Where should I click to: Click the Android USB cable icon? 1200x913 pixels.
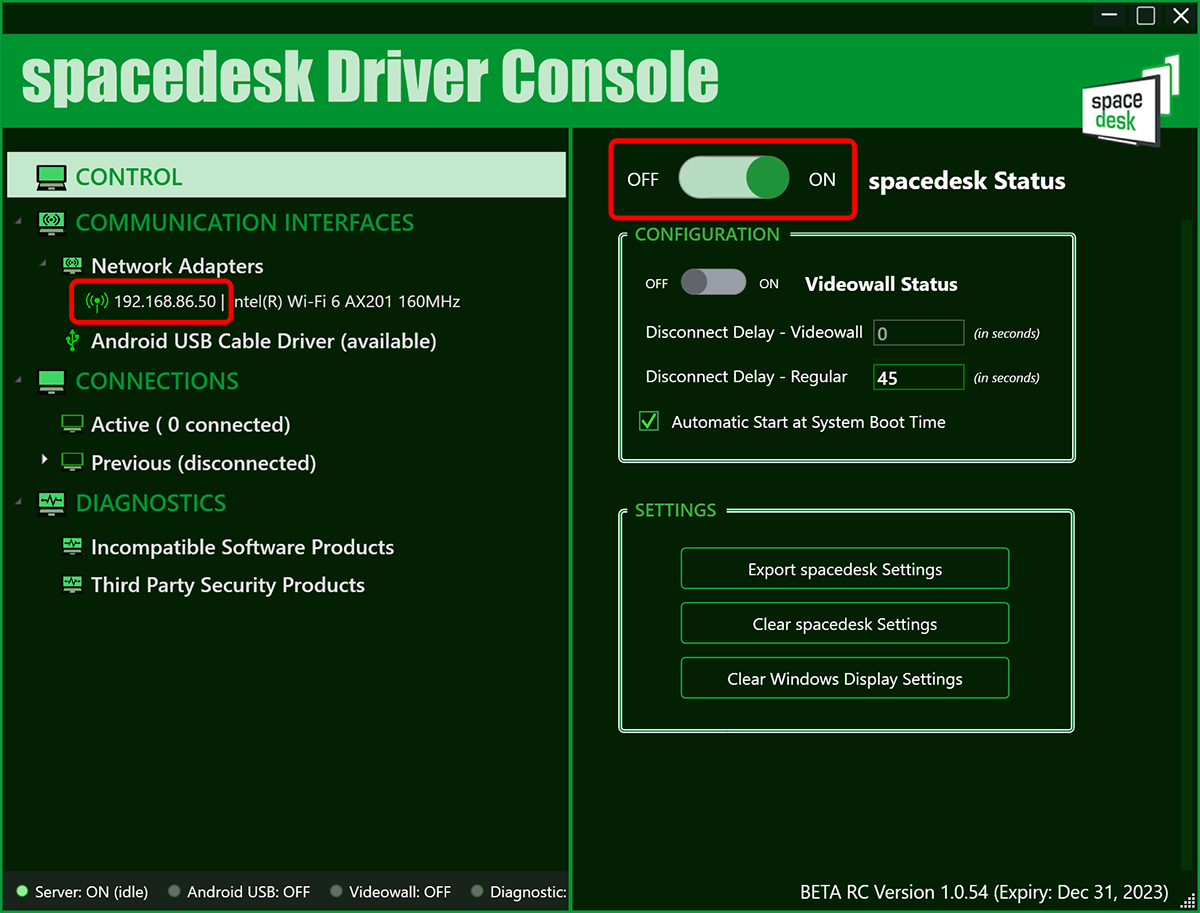[71, 341]
